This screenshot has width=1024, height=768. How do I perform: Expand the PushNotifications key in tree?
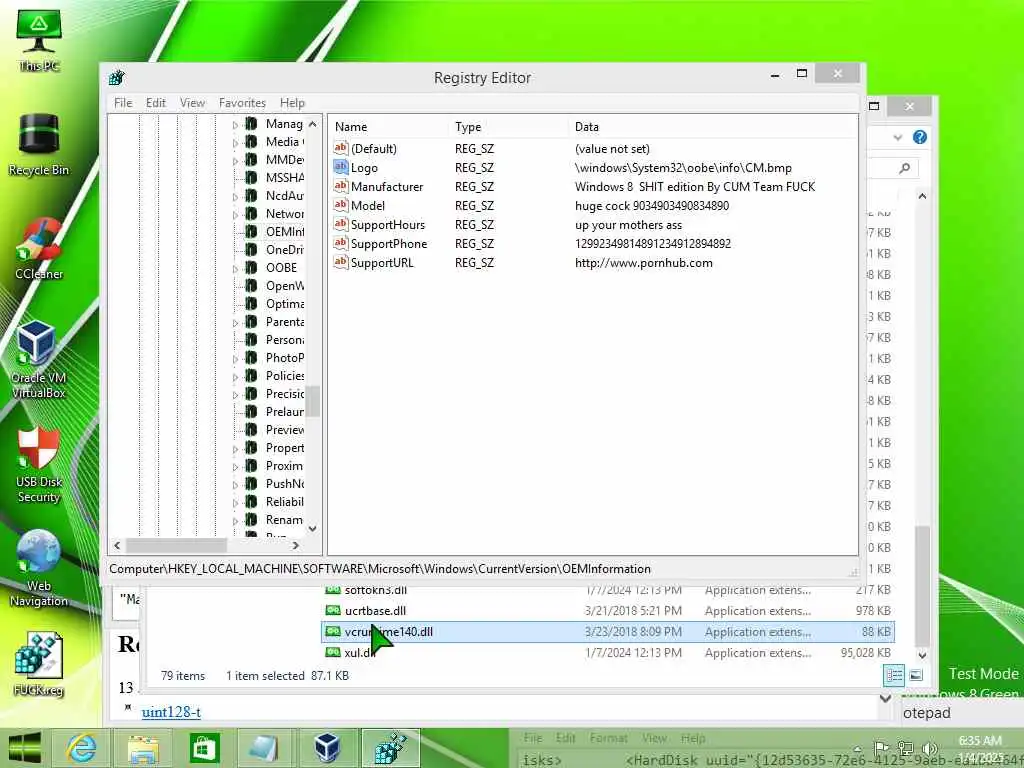[235, 485]
